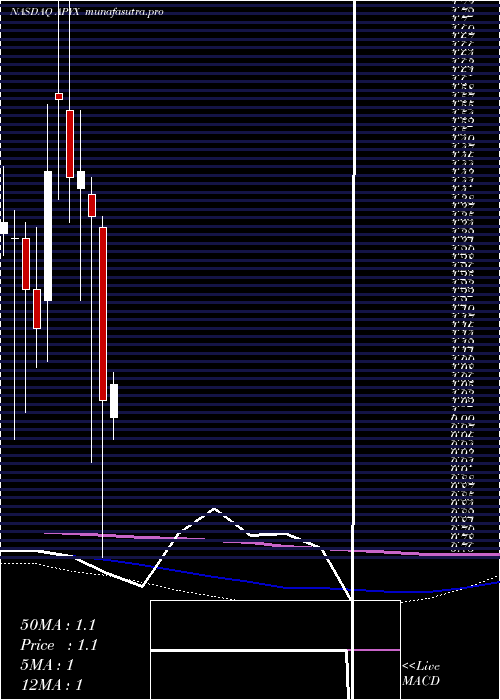Select the tallest white candlestick body
500x700 pixels.
(48, 236)
